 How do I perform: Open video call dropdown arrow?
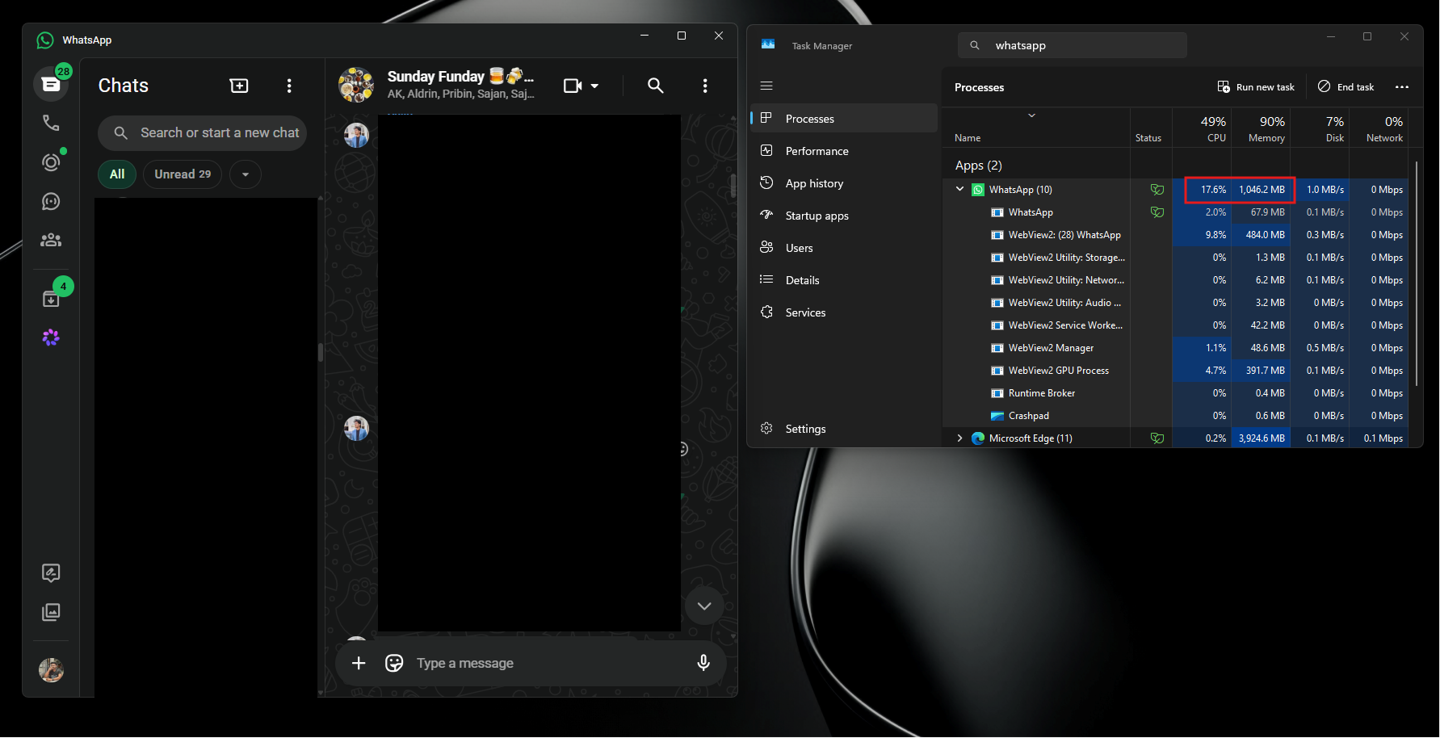coord(595,86)
